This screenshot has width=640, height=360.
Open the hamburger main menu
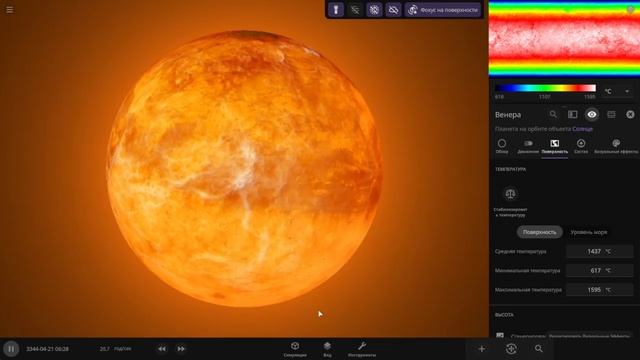click(9, 9)
